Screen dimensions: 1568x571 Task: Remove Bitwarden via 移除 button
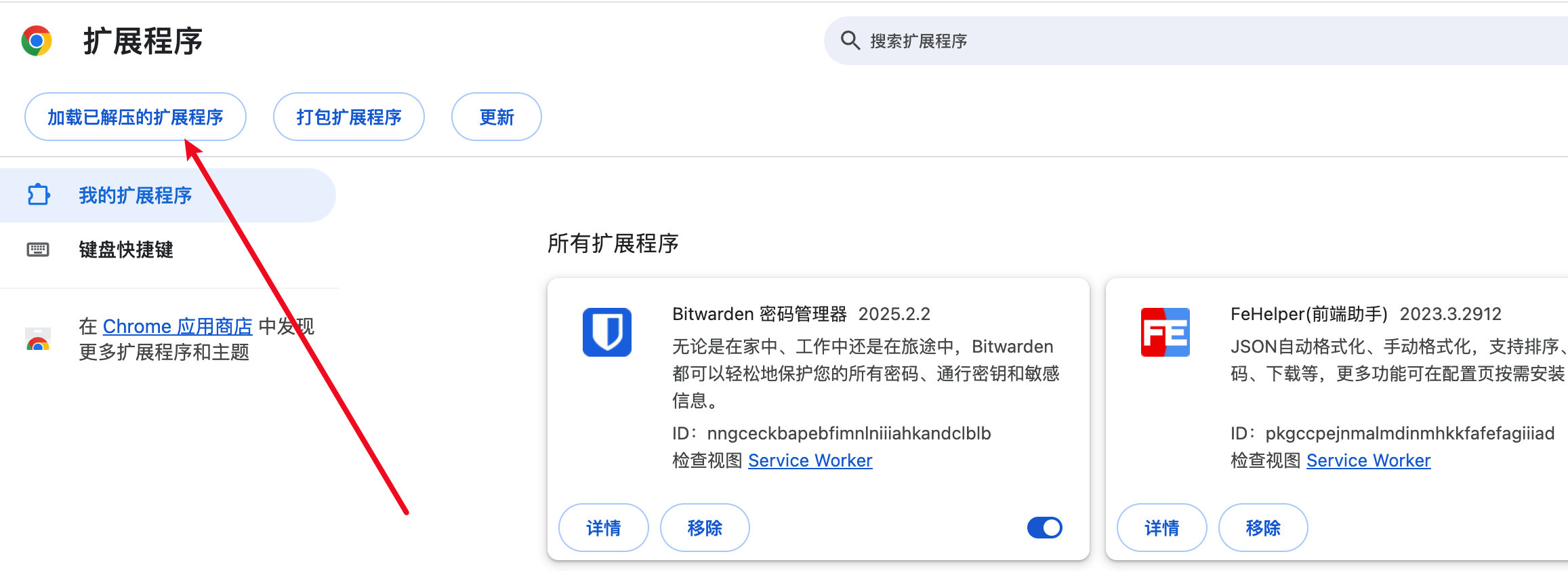pos(705,528)
